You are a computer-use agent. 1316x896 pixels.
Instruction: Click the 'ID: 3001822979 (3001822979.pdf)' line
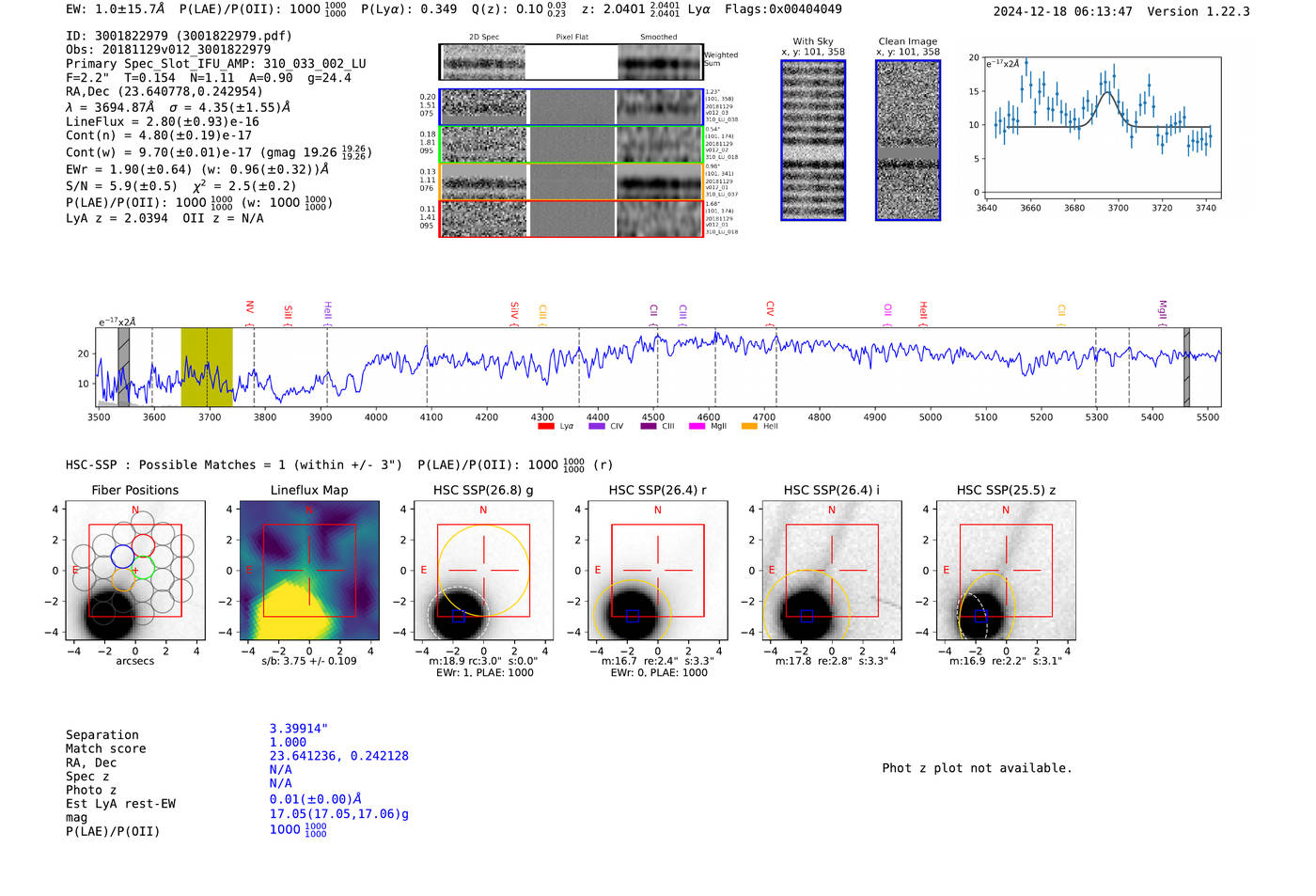tap(179, 36)
